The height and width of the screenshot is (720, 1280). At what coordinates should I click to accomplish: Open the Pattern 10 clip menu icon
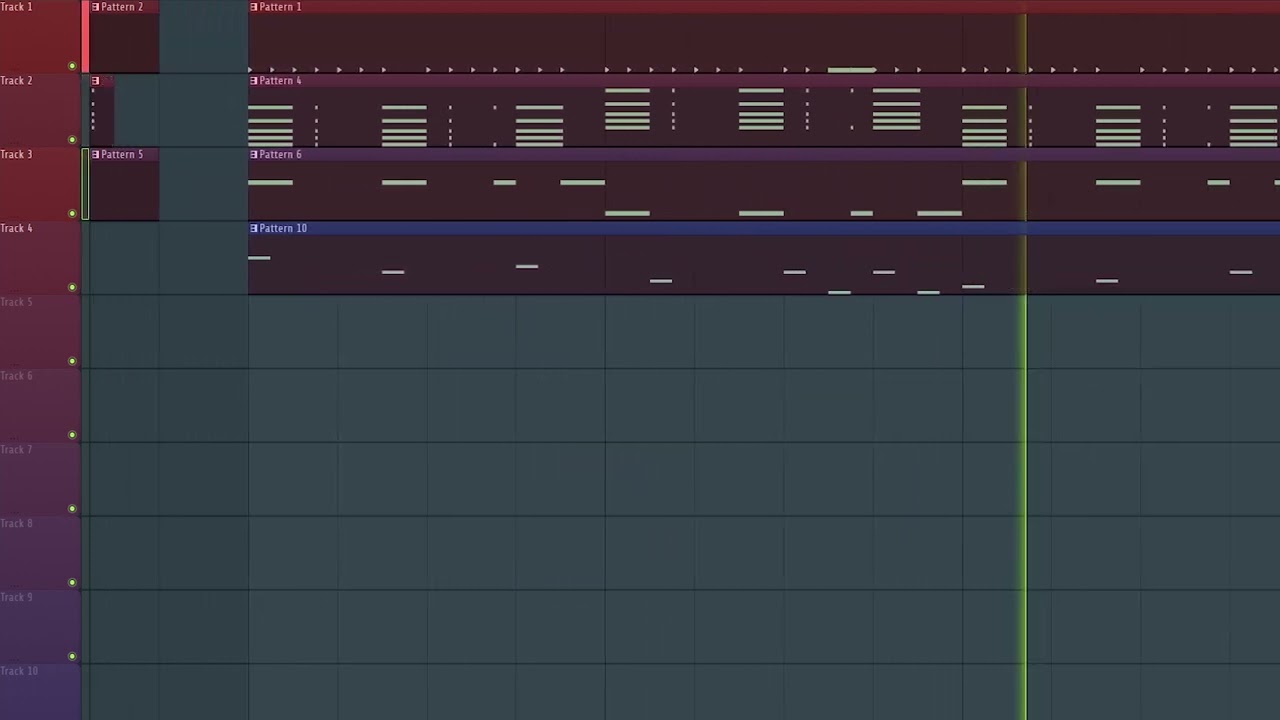click(x=254, y=229)
